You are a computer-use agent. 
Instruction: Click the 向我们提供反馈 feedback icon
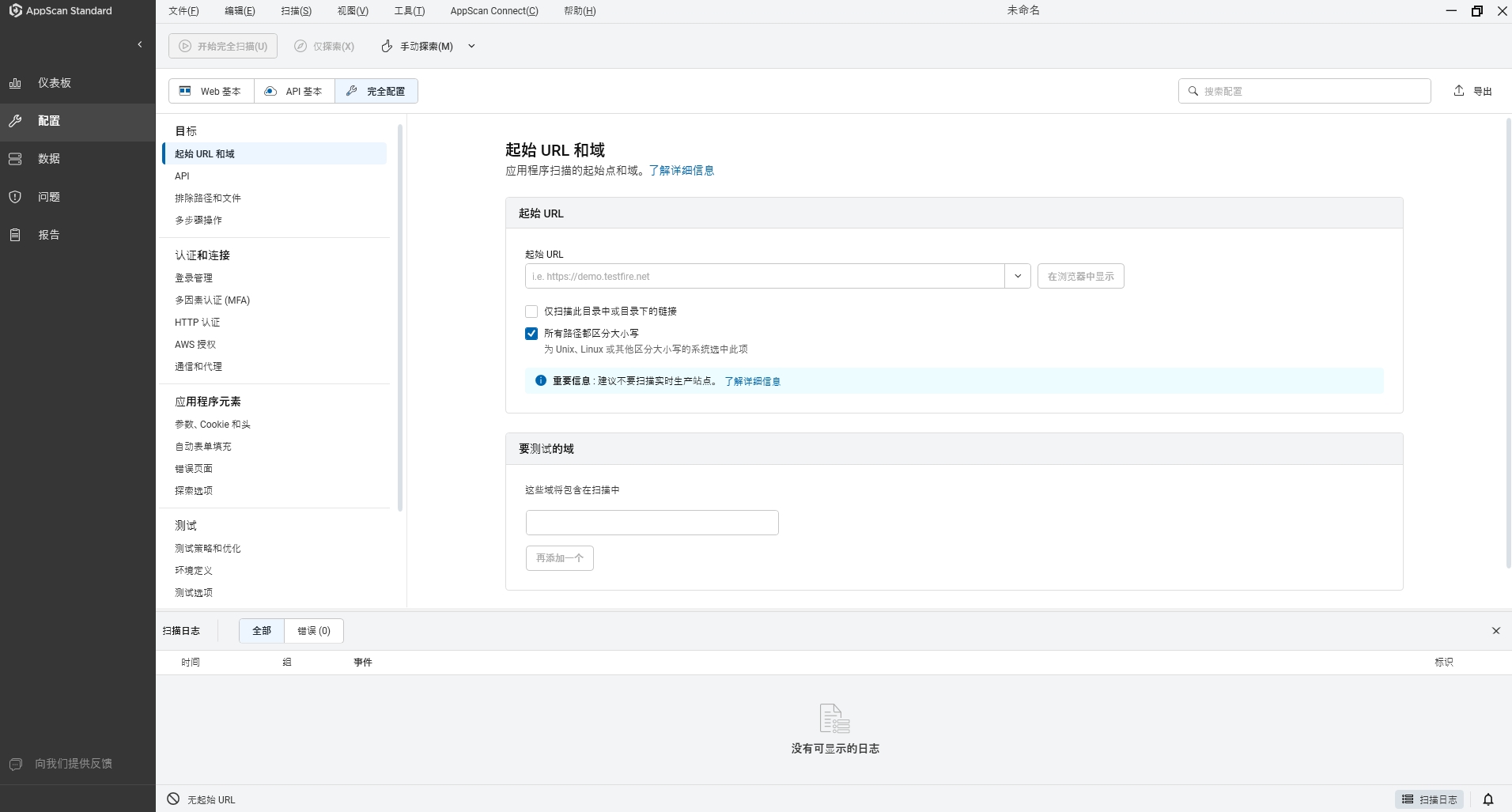(15, 764)
